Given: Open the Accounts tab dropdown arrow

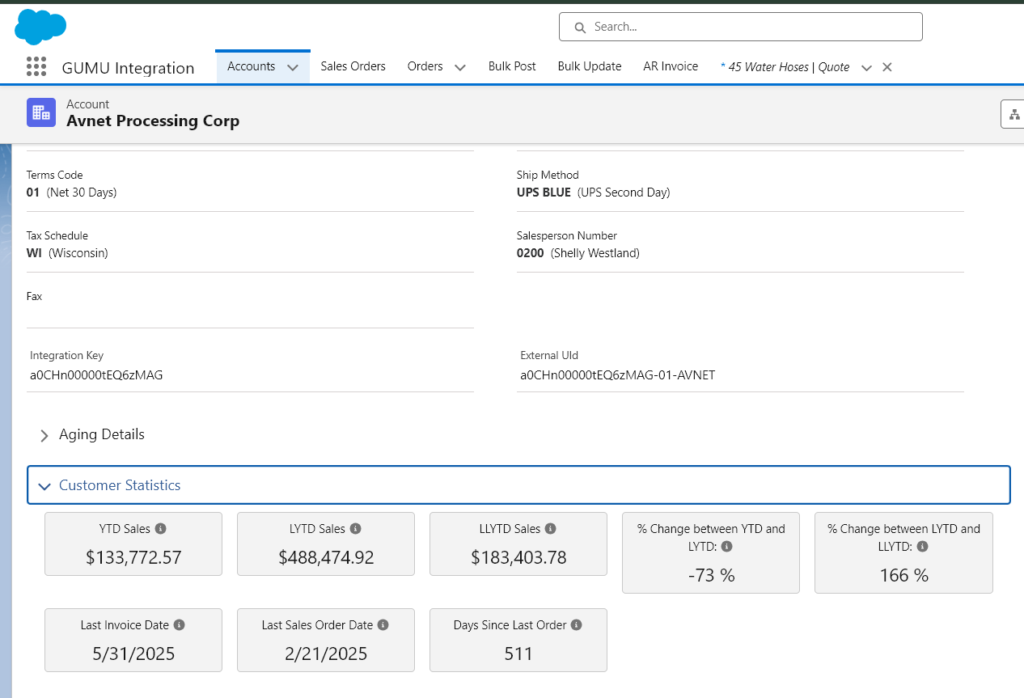Looking at the screenshot, I should [x=293, y=67].
